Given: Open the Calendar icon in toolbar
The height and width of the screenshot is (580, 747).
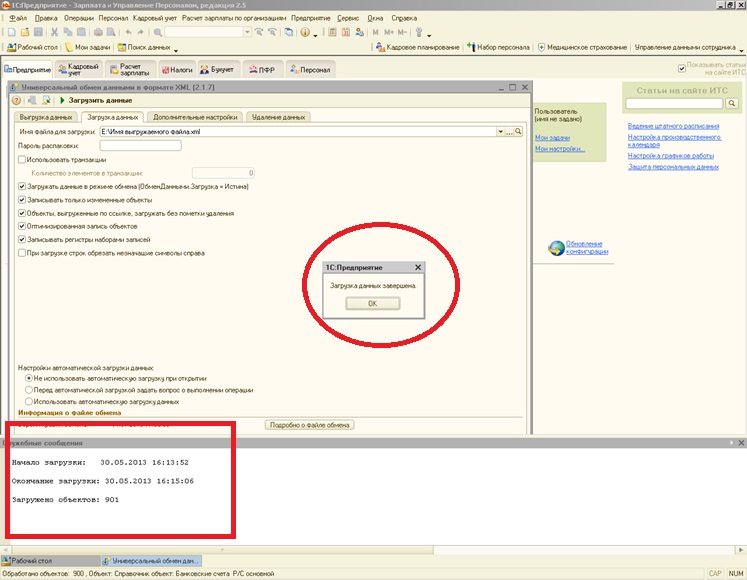Looking at the screenshot, I should point(346,32).
